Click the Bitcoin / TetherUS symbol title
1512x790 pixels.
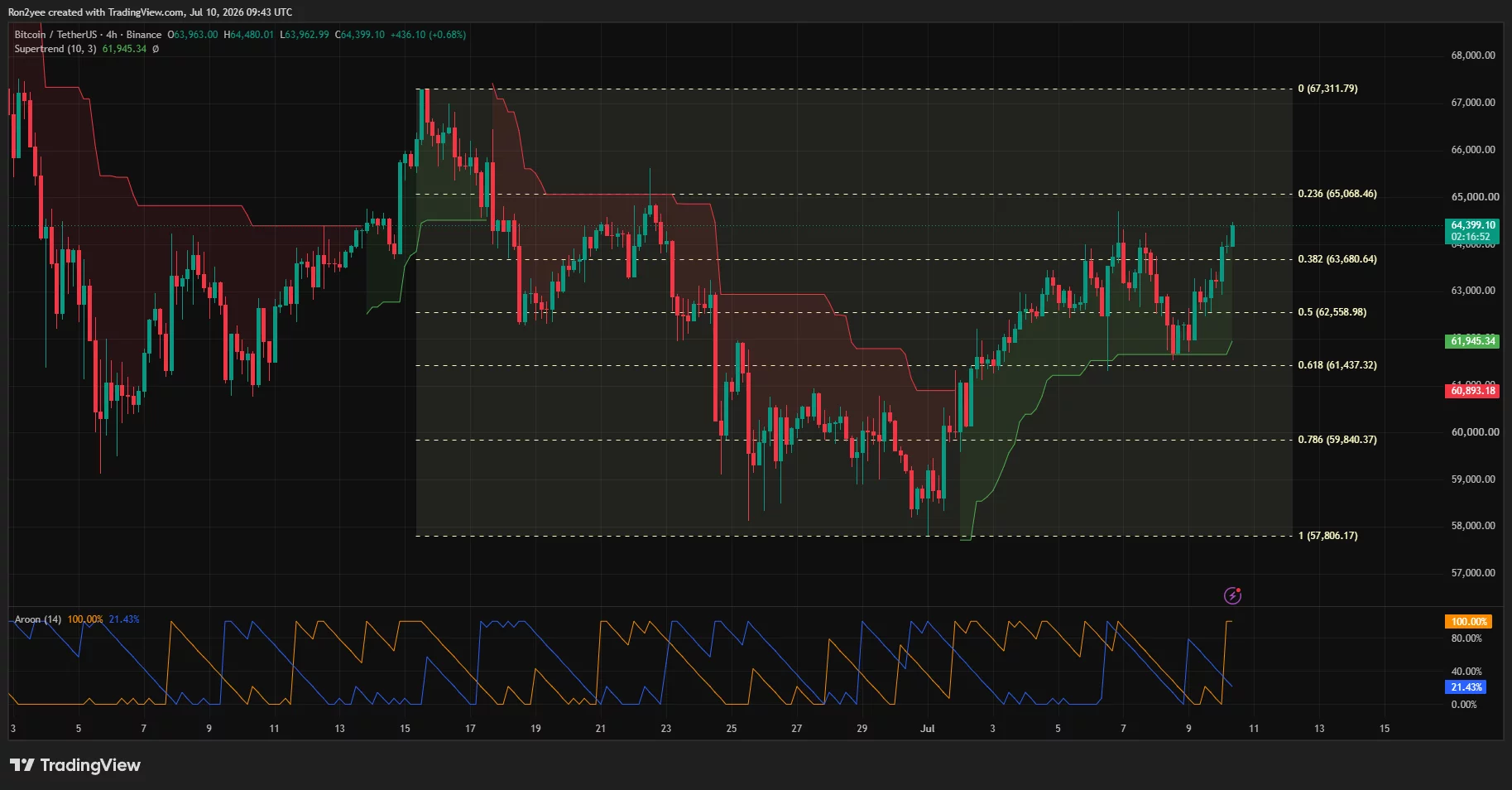(55, 35)
